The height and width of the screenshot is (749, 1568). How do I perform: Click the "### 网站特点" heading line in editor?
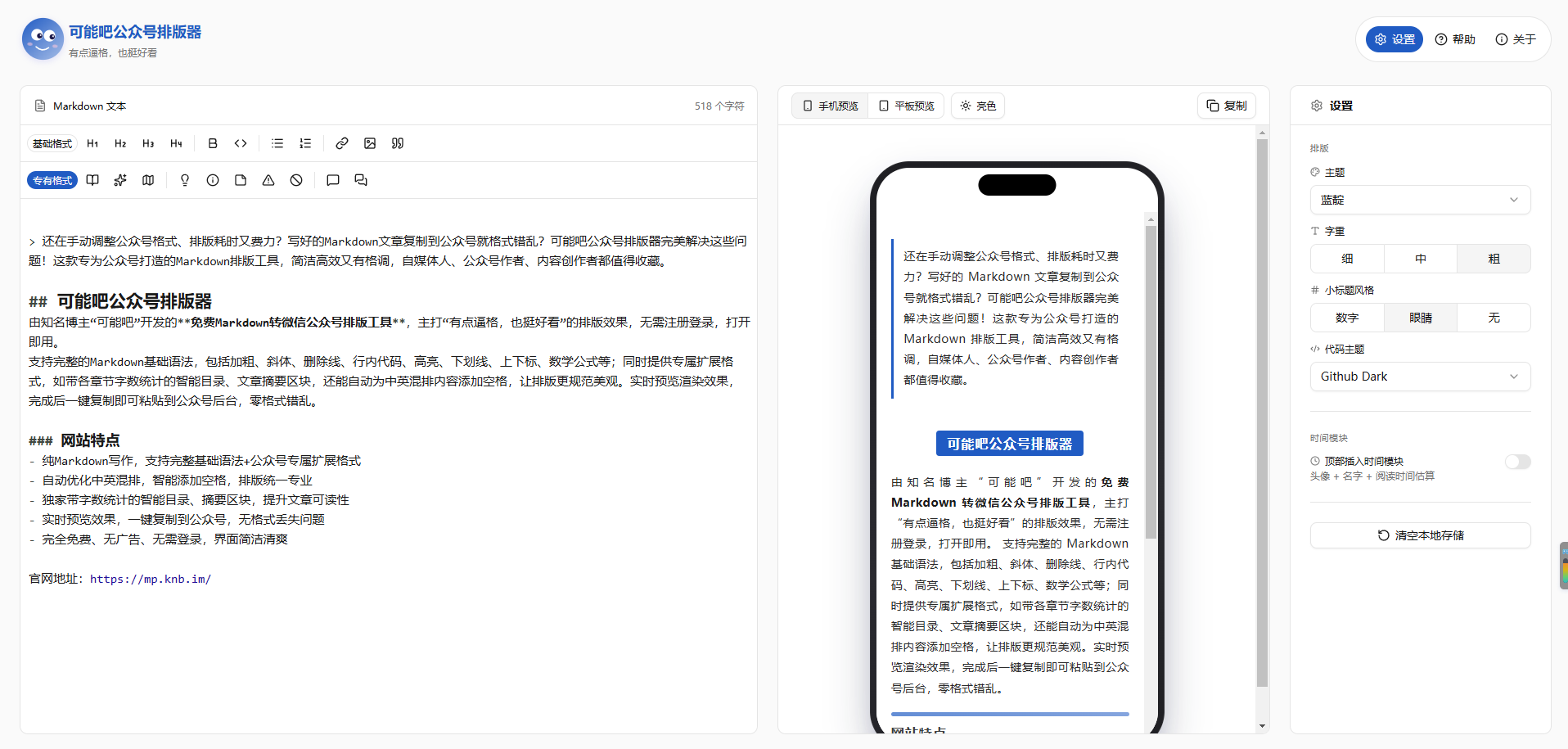74,440
